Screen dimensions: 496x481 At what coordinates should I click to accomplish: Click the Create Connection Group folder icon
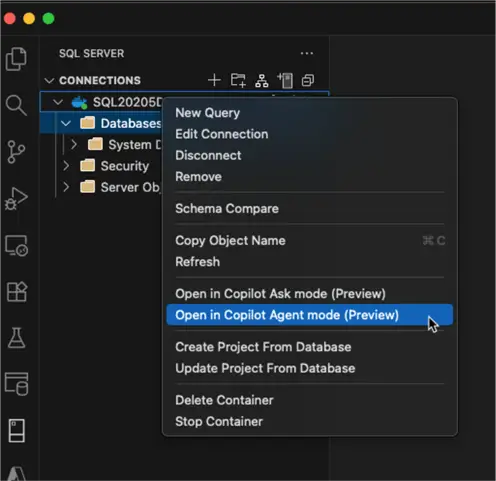click(238, 80)
